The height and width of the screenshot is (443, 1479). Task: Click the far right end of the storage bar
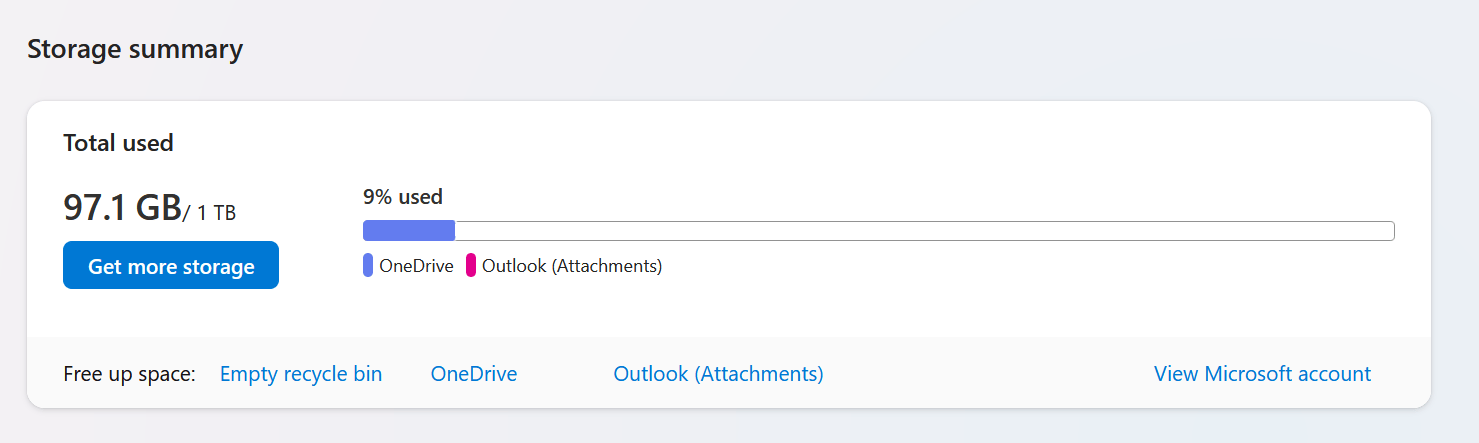pyautogui.click(x=1388, y=231)
